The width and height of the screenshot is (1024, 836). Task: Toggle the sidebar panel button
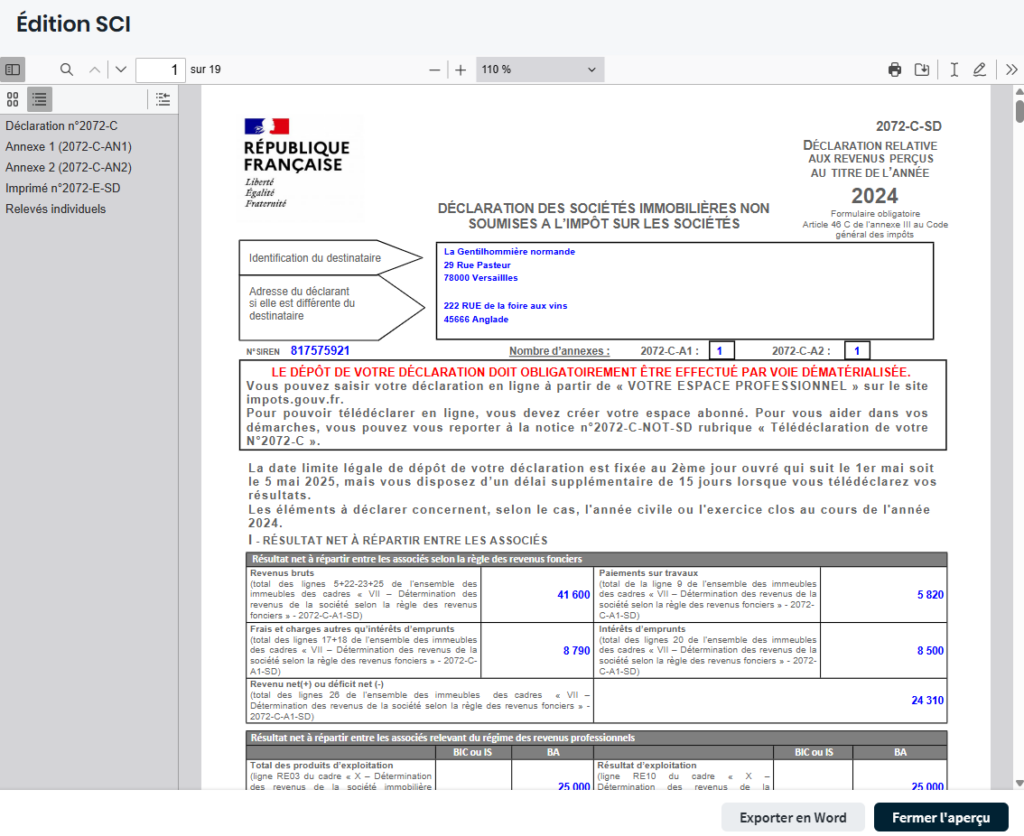pos(13,70)
